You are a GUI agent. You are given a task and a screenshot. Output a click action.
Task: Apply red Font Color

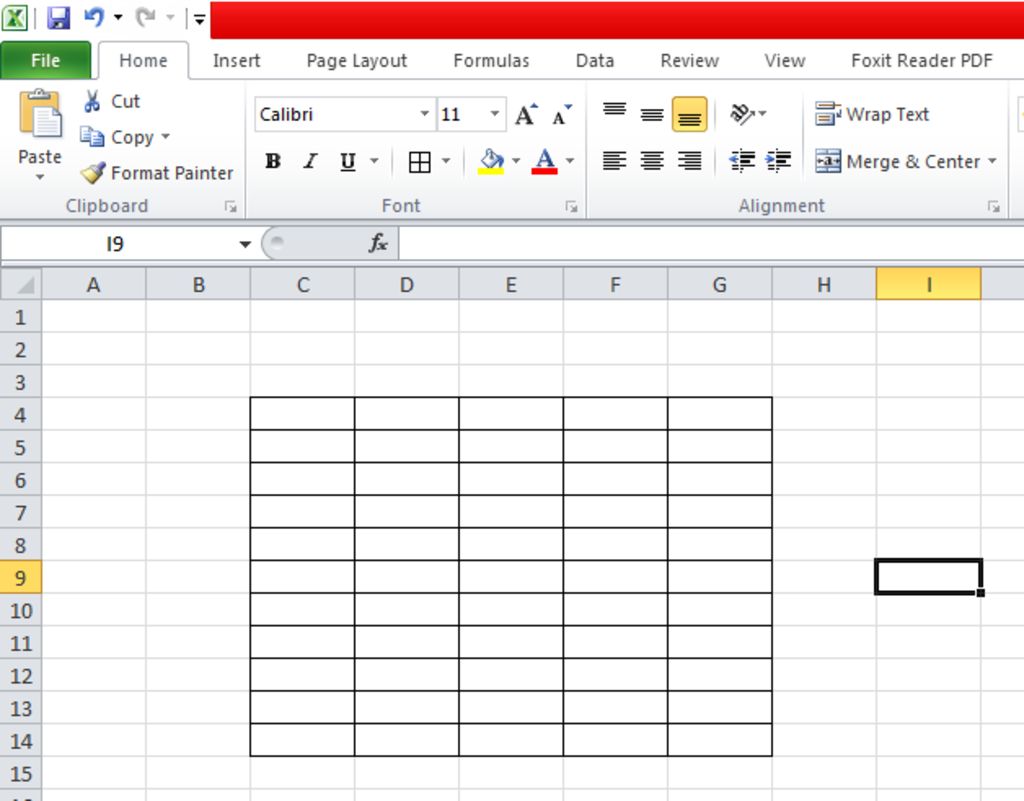pyautogui.click(x=545, y=161)
